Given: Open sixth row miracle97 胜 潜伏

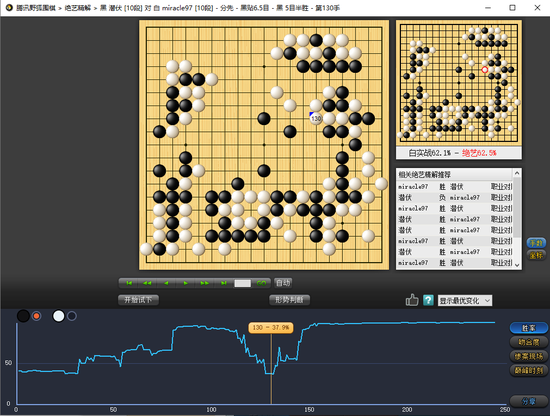Looking at the screenshot, I should [x=455, y=241].
